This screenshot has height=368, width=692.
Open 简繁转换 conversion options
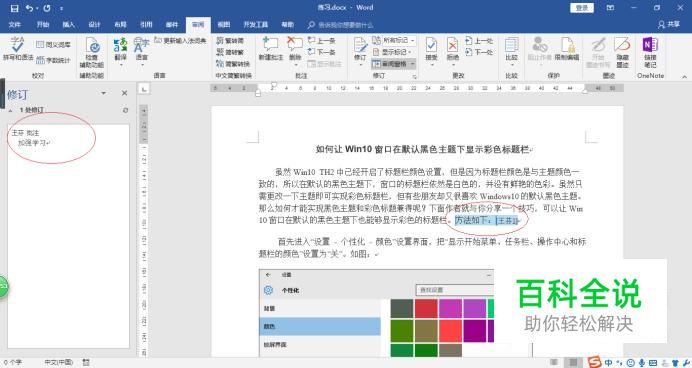(233, 64)
